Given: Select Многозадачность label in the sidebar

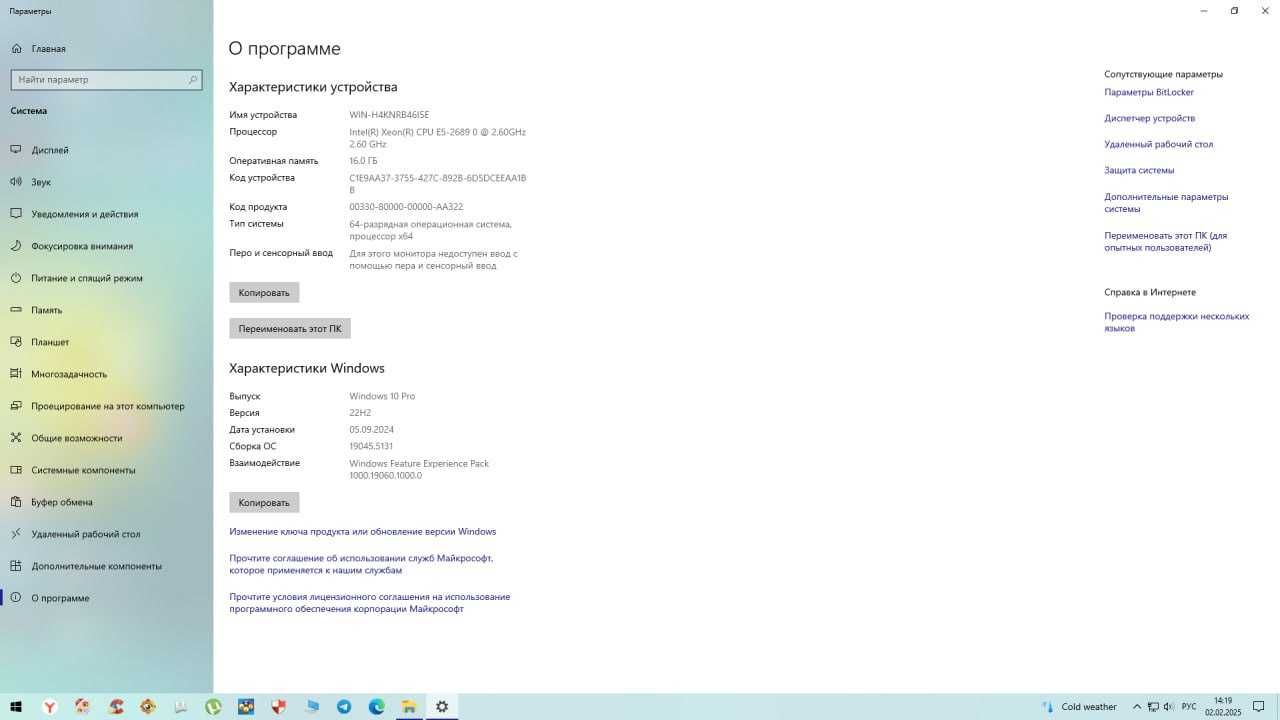Looking at the screenshot, I should [x=69, y=374].
